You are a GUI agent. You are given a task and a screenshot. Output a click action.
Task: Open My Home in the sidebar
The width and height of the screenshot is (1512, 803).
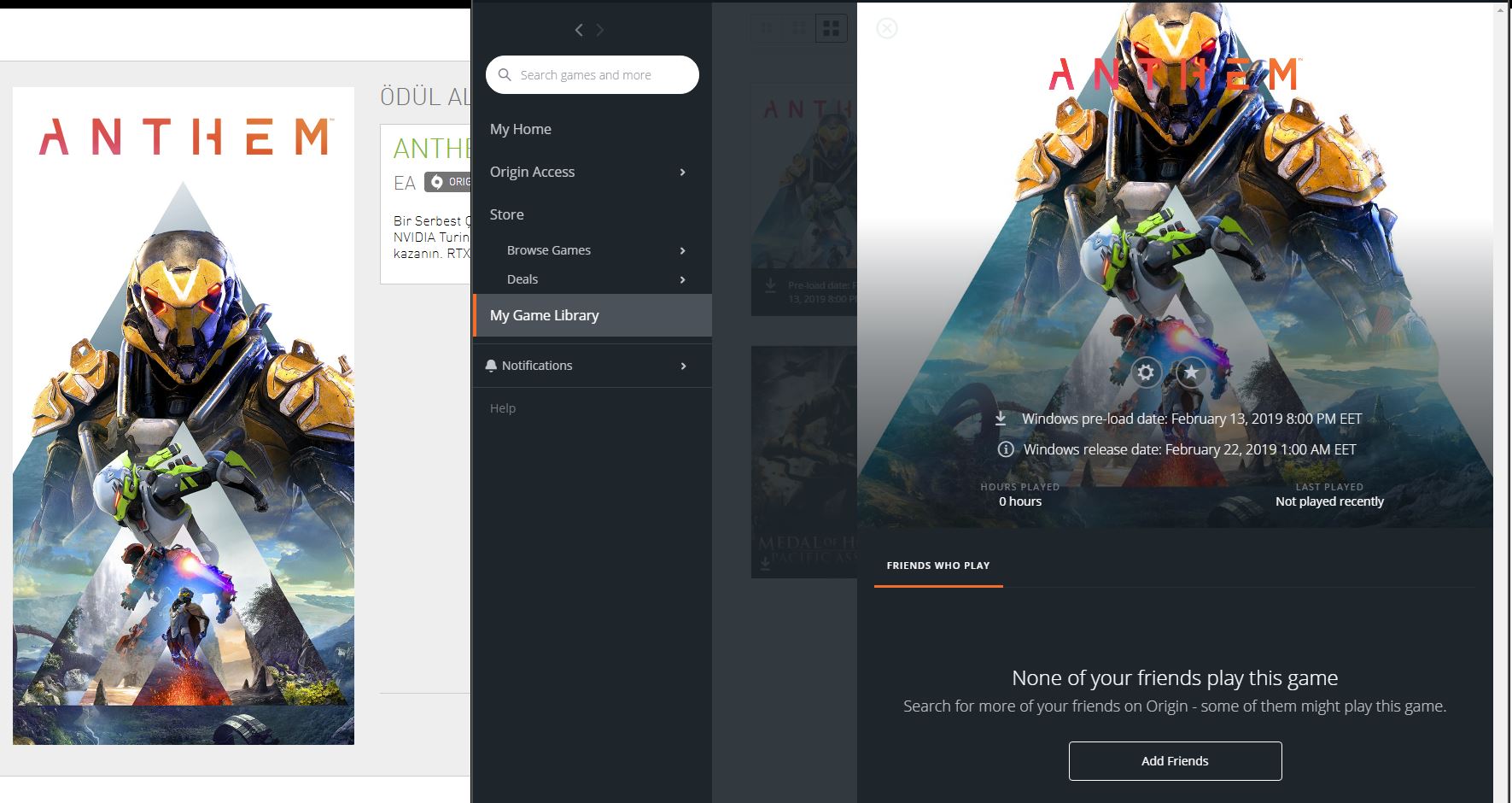coord(521,129)
